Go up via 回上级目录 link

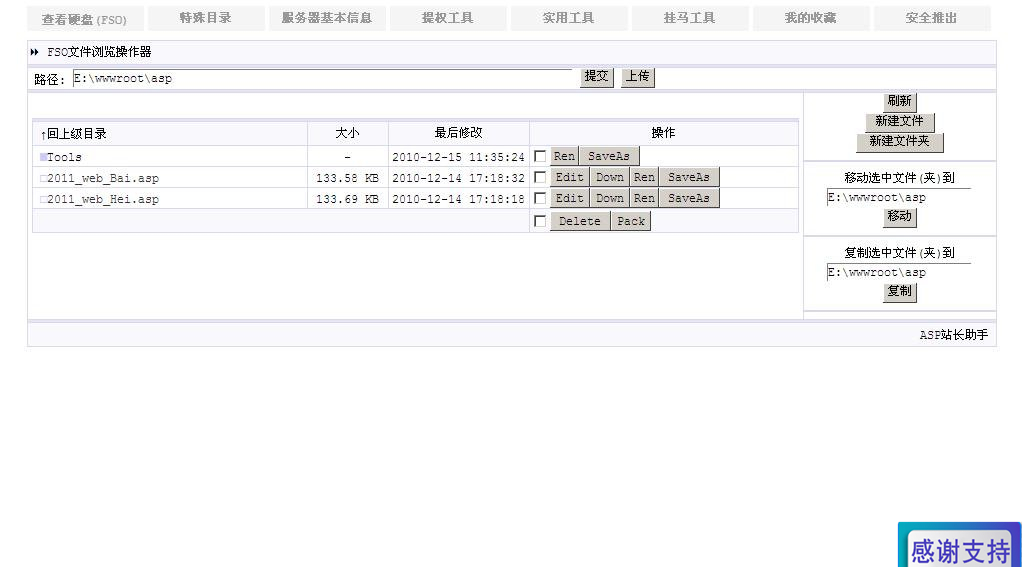tap(73, 135)
